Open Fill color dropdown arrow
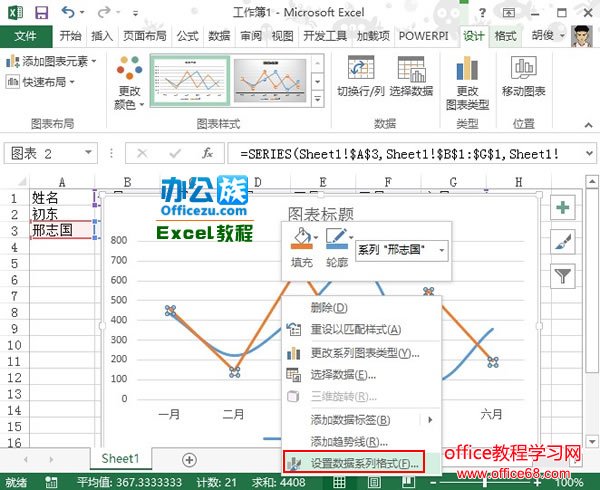The height and width of the screenshot is (490, 600). point(316,237)
